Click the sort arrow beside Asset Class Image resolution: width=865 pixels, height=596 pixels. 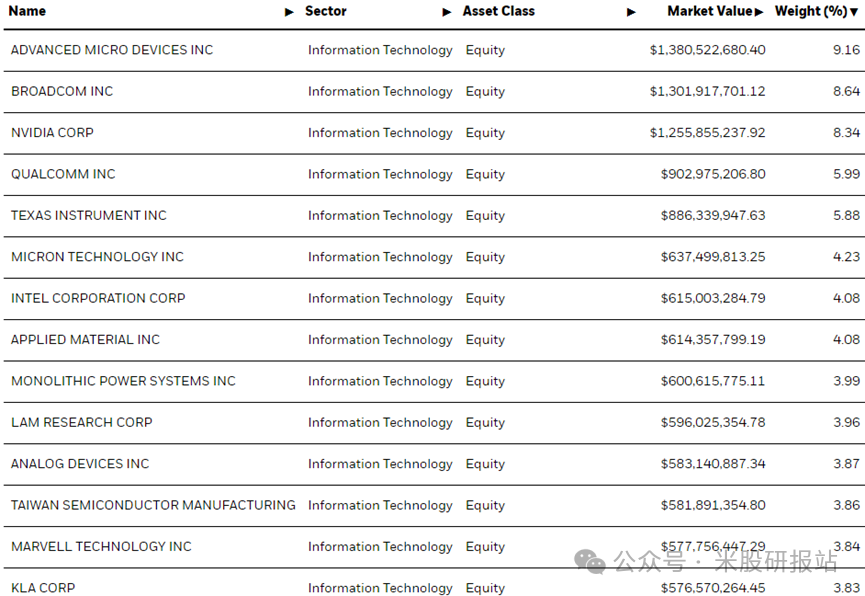click(631, 12)
